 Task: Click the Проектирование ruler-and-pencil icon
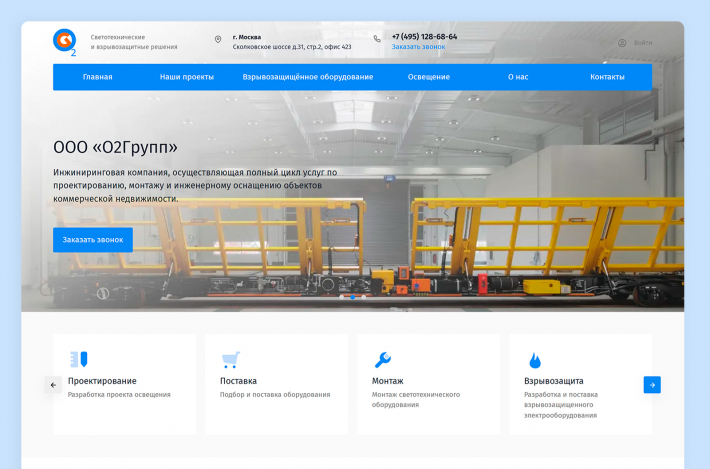pos(79,359)
